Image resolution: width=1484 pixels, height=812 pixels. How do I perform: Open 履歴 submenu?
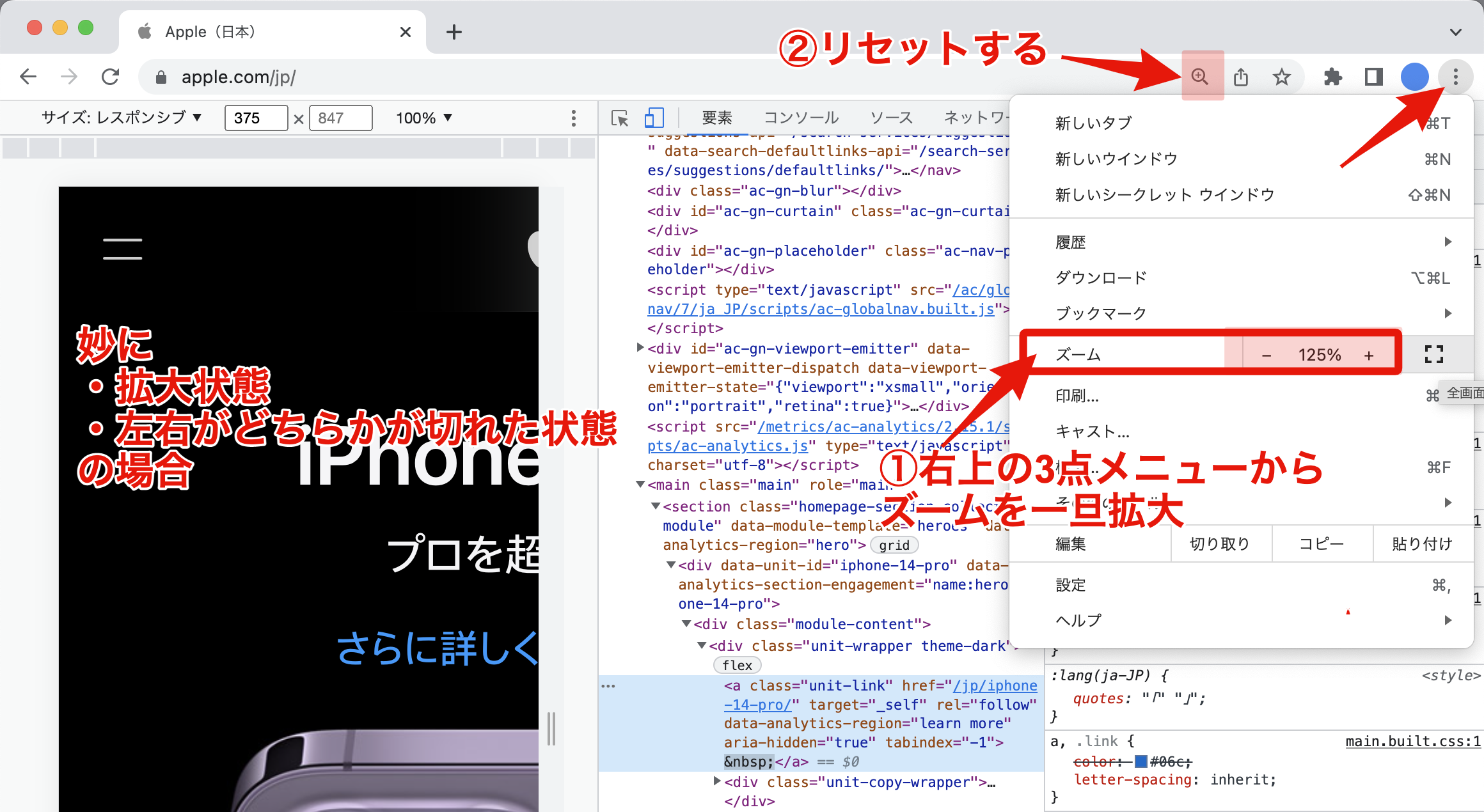tap(1241, 242)
